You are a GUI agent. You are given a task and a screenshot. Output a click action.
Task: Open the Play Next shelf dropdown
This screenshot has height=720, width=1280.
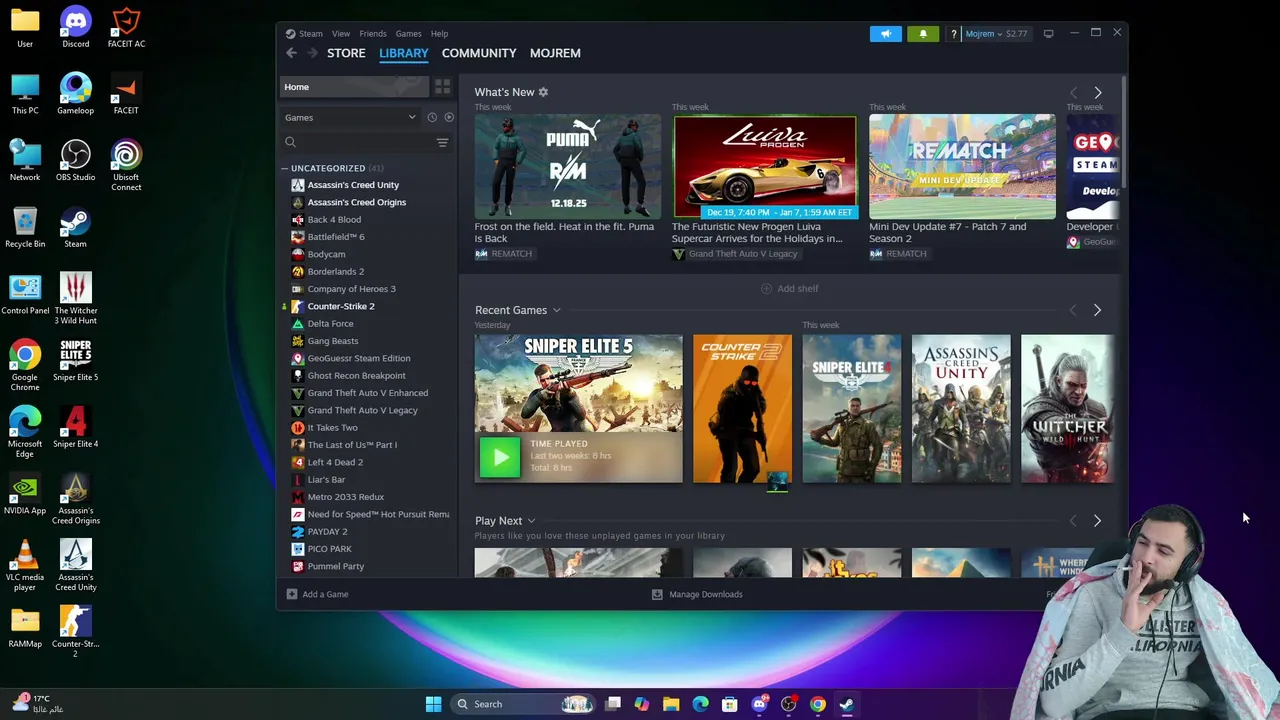pyautogui.click(x=531, y=521)
